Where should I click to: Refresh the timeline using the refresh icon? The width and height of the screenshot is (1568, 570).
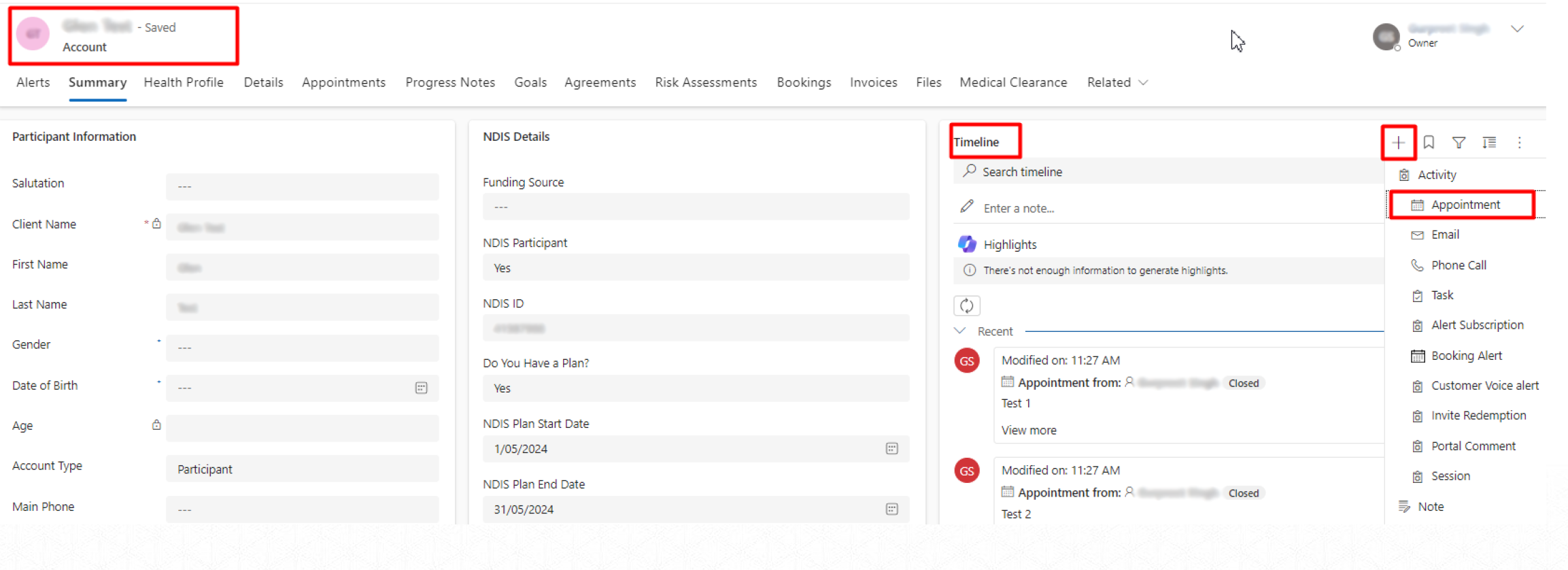point(966,306)
